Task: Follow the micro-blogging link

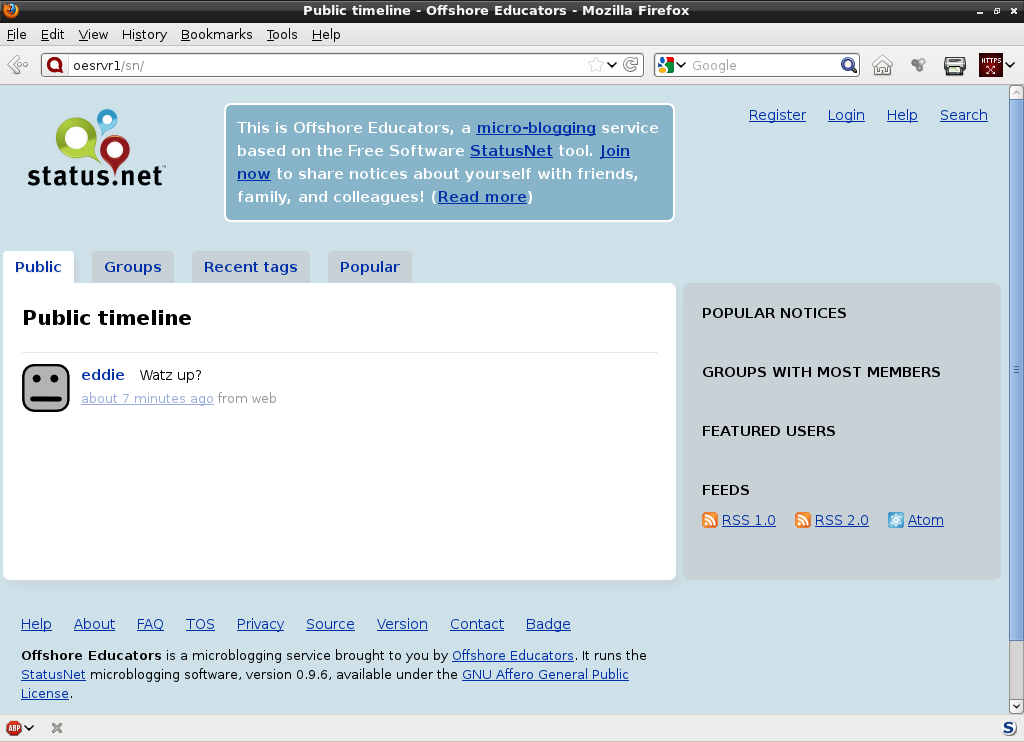Action: [x=536, y=128]
